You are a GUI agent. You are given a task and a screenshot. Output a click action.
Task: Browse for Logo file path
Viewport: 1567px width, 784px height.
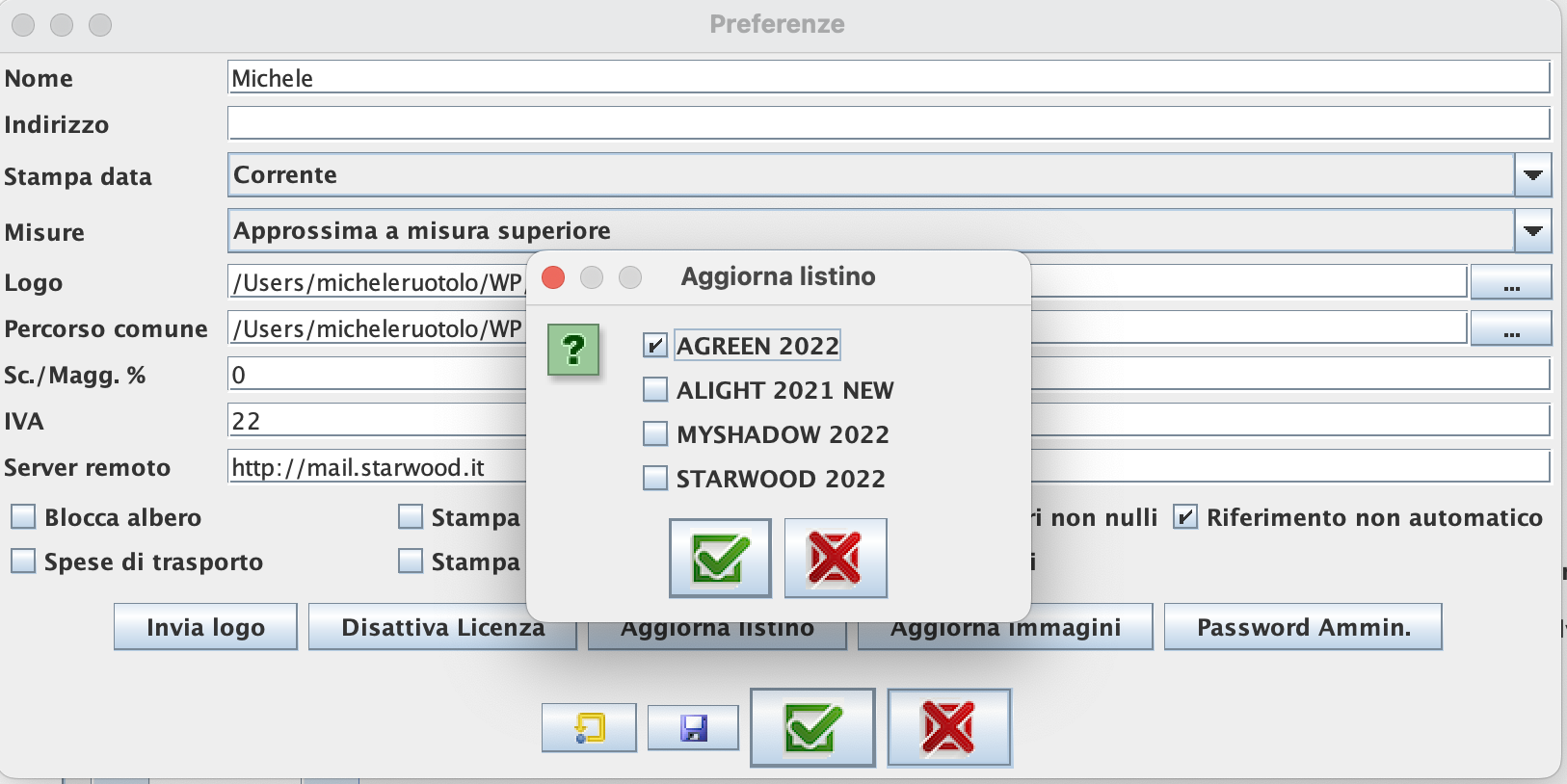[x=1510, y=283]
